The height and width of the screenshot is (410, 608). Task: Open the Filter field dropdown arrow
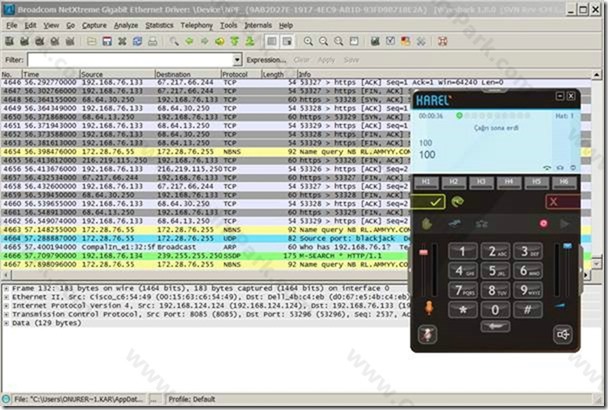tap(237, 60)
